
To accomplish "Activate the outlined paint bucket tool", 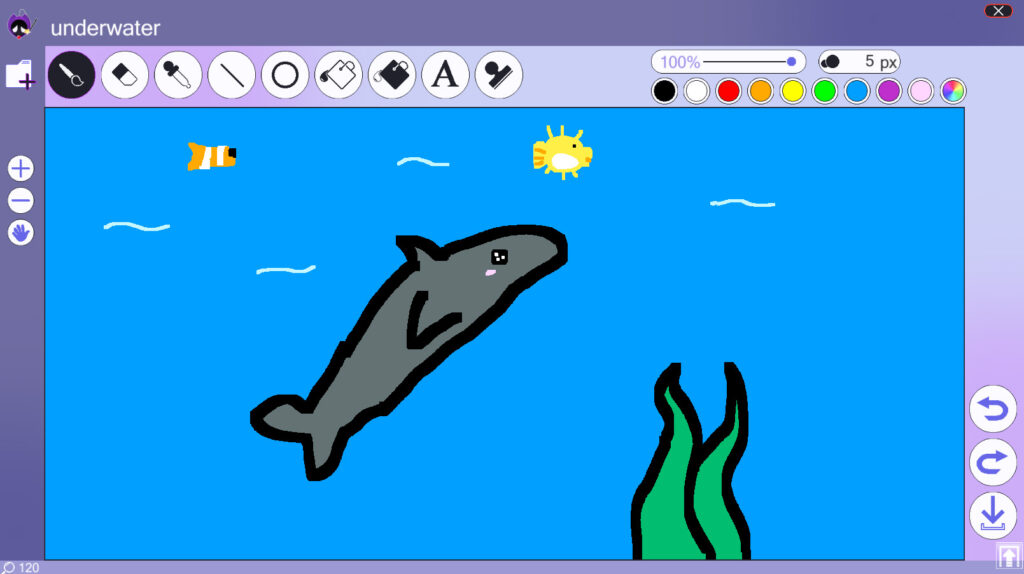I will (x=339, y=75).
